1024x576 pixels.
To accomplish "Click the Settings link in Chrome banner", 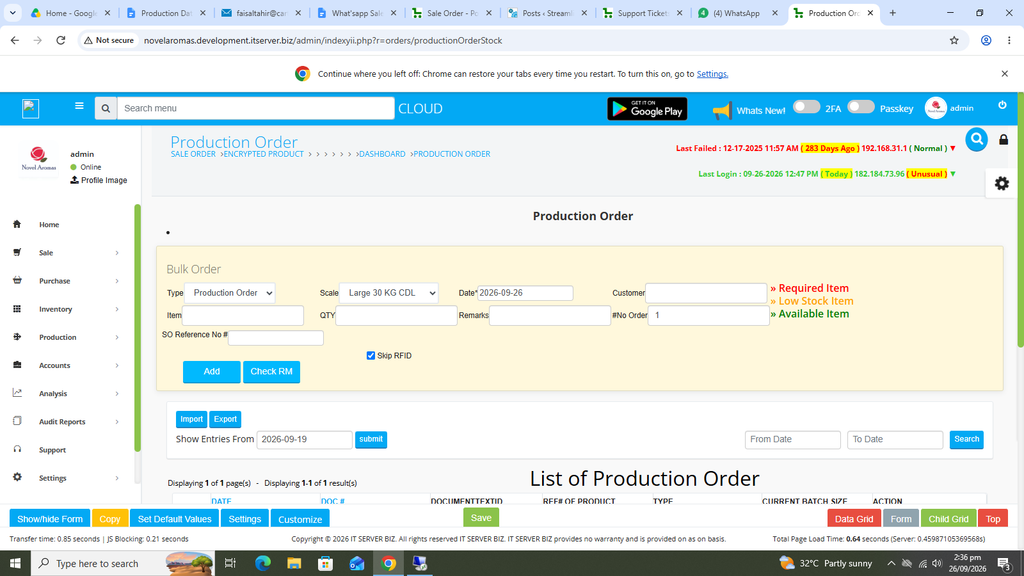I will 712,74.
